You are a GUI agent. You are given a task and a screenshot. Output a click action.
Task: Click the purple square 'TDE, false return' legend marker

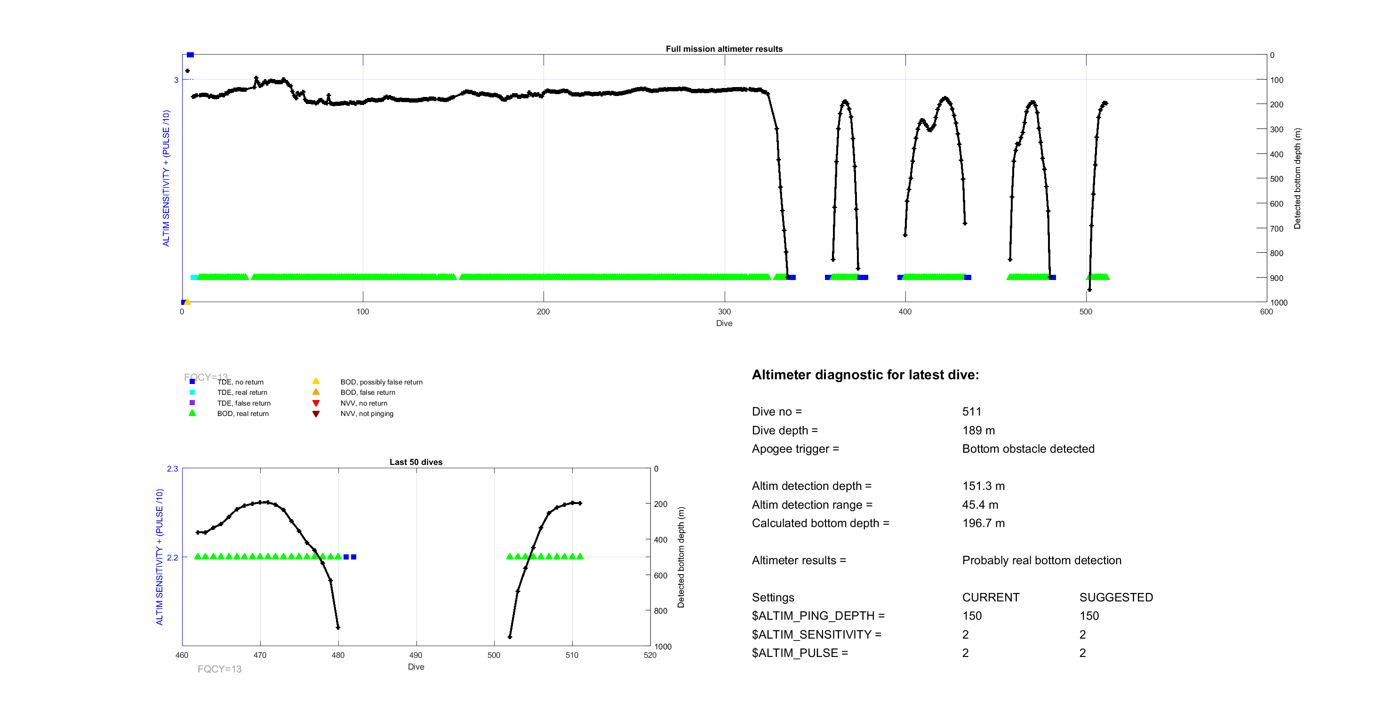(193, 403)
